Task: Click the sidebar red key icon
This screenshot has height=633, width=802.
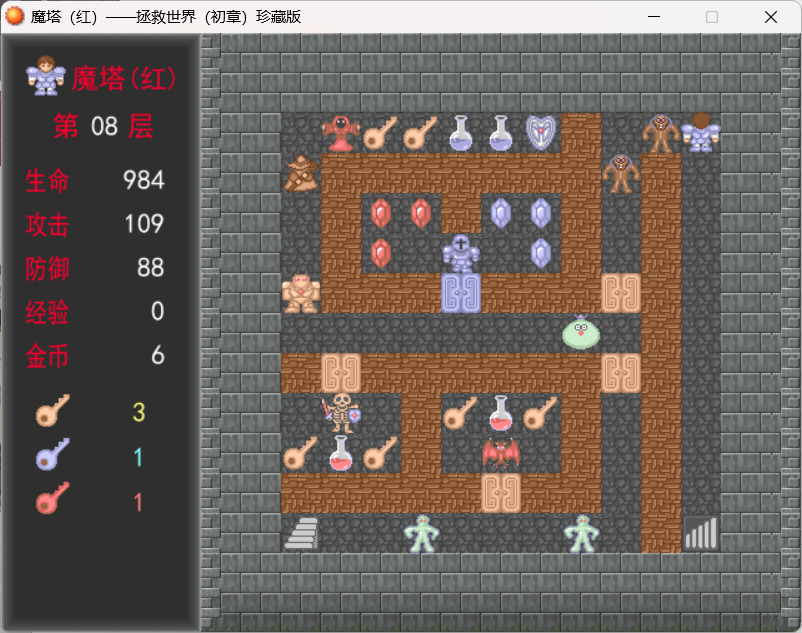Action: [53, 499]
